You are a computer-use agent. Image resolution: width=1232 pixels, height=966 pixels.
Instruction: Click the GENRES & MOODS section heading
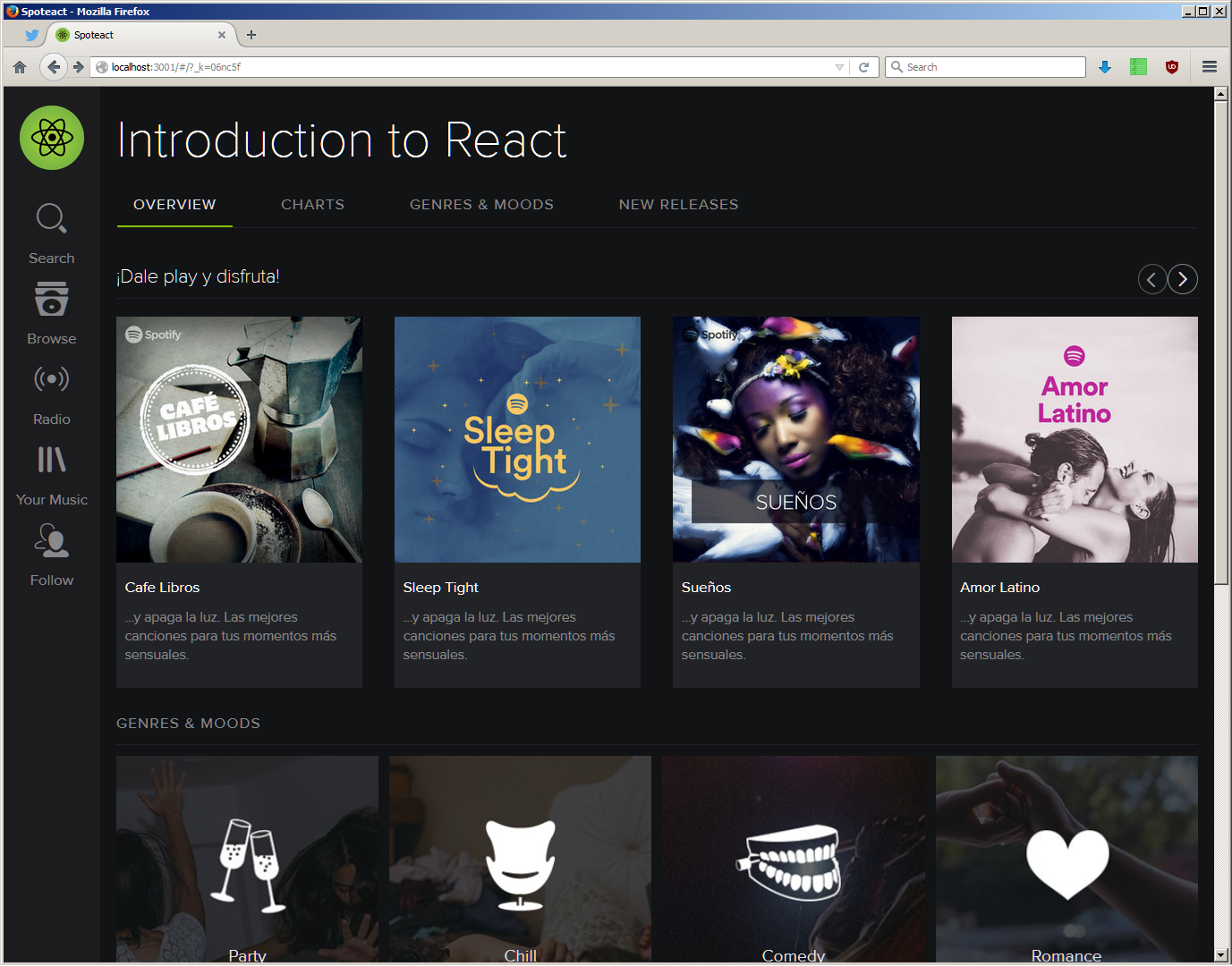pyautogui.click(x=188, y=724)
